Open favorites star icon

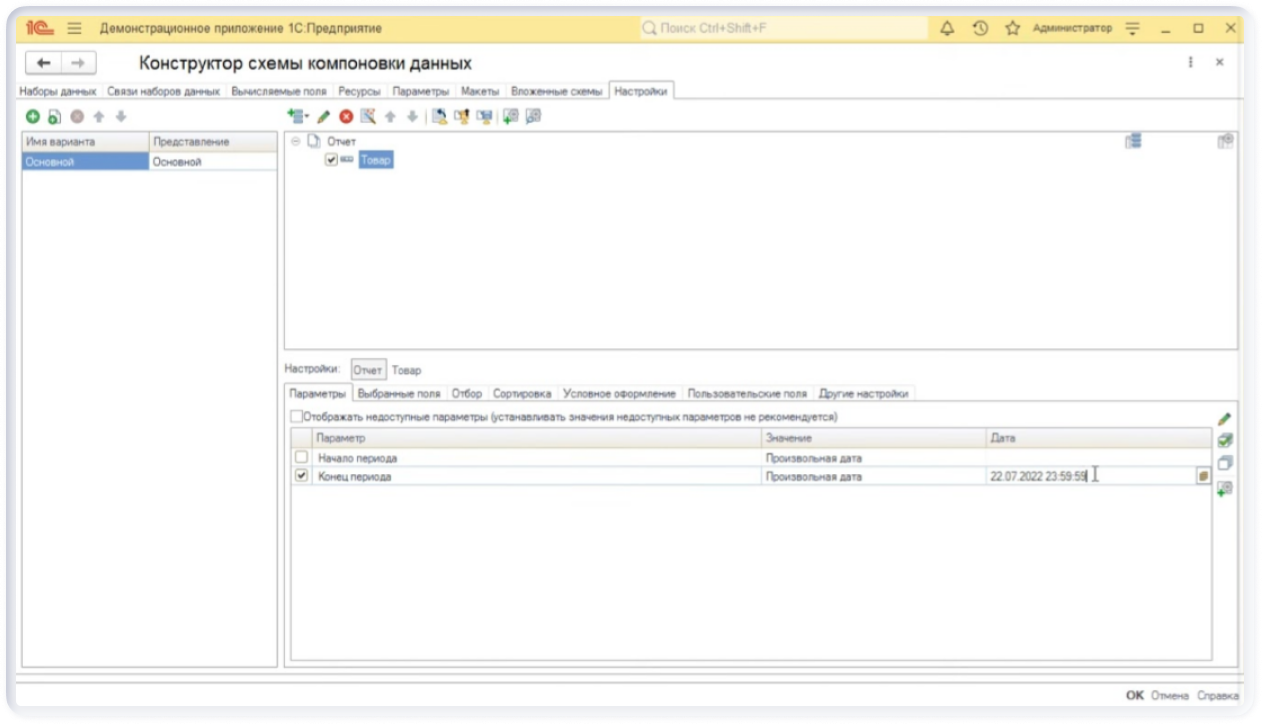point(1012,29)
